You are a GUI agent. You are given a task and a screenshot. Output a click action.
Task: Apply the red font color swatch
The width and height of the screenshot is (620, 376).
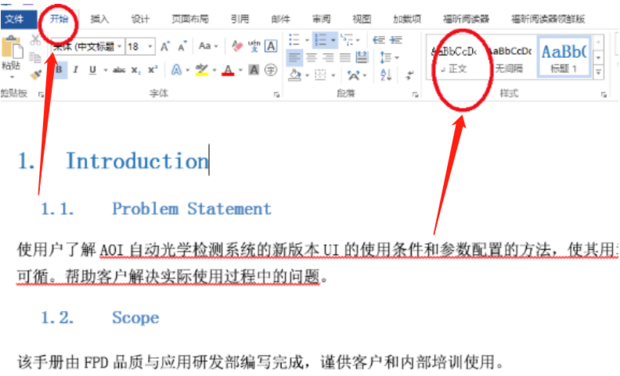(228, 70)
